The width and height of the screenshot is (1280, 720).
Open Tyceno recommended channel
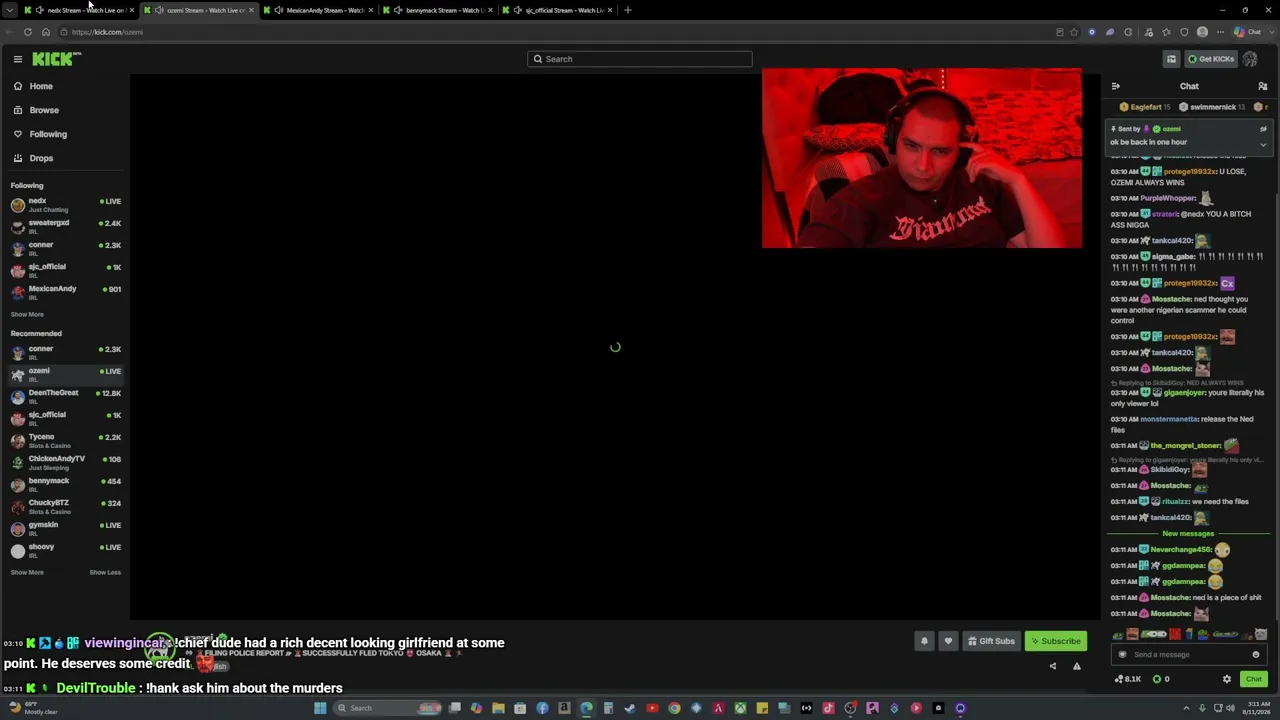(65, 440)
